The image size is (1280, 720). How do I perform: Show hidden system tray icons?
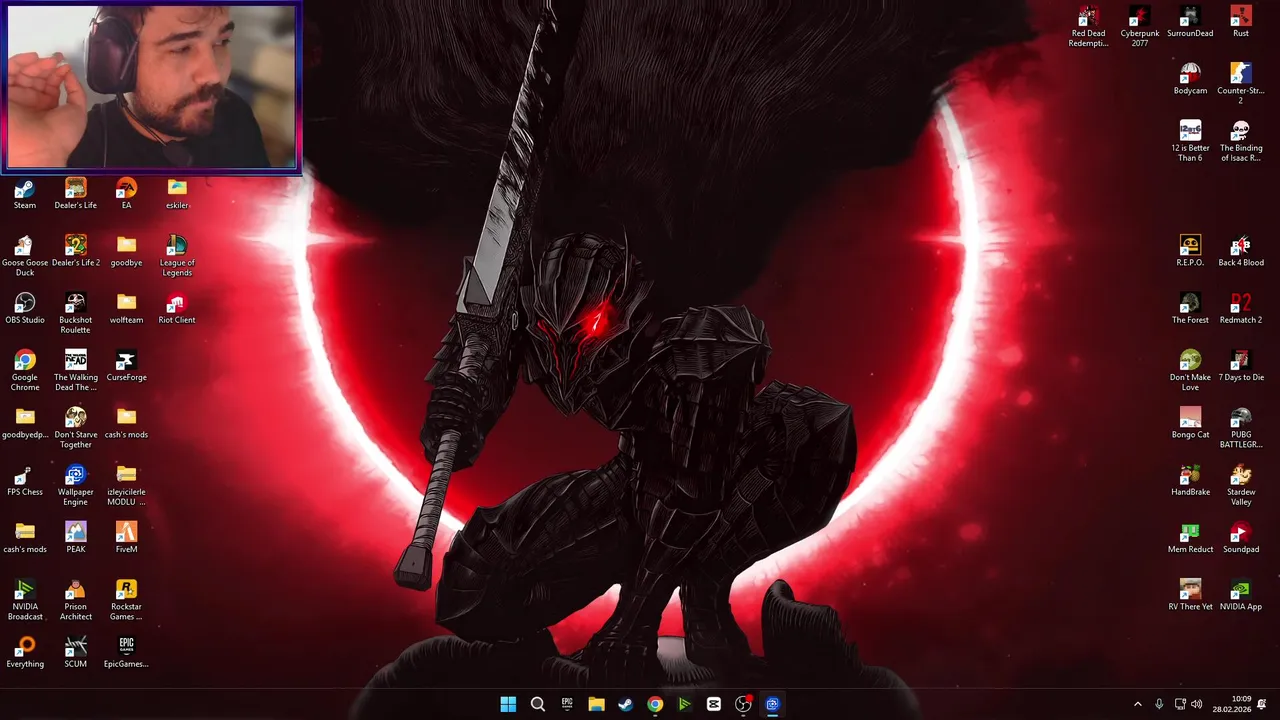tap(1137, 704)
